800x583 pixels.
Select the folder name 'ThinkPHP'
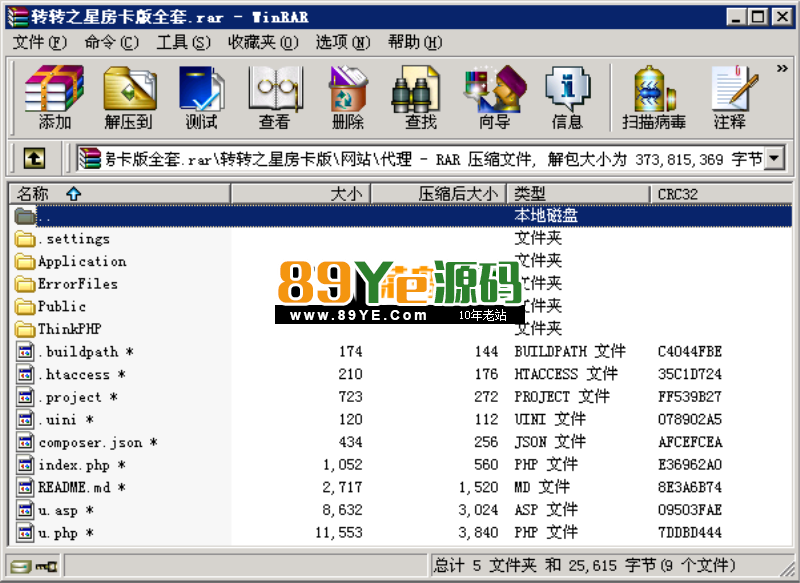70,329
